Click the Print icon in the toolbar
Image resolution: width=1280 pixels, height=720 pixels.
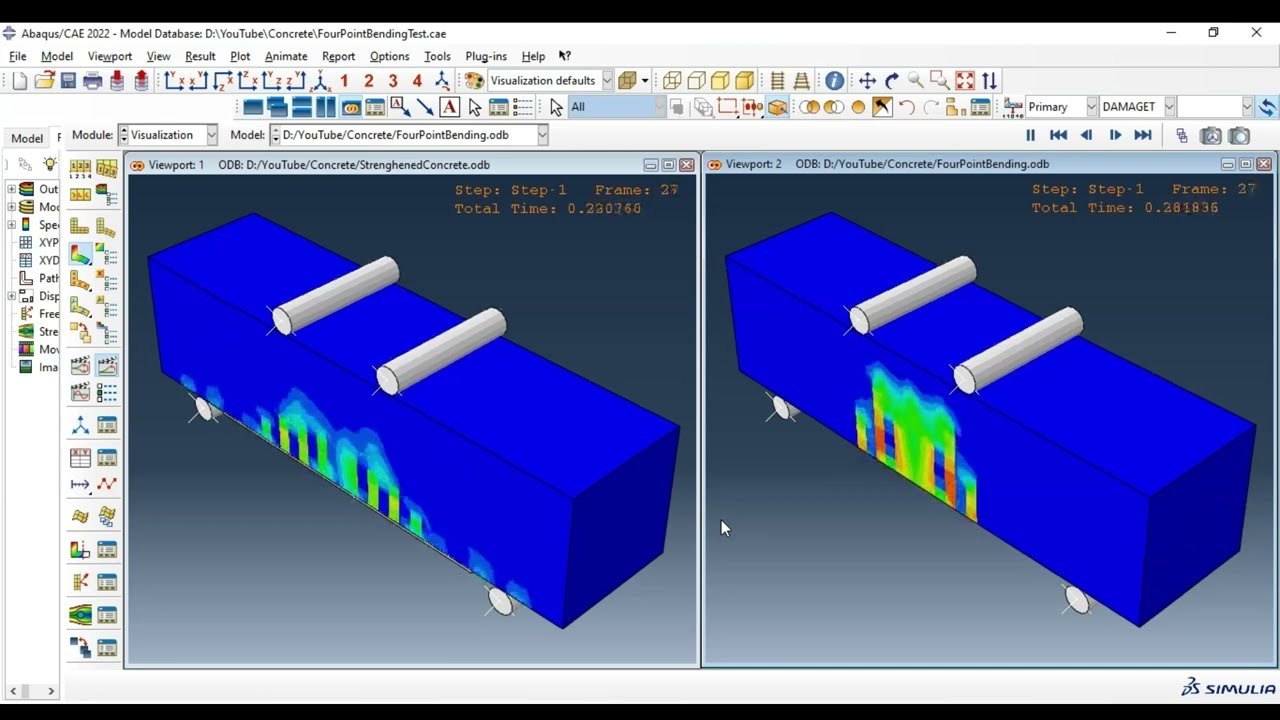pos(93,81)
